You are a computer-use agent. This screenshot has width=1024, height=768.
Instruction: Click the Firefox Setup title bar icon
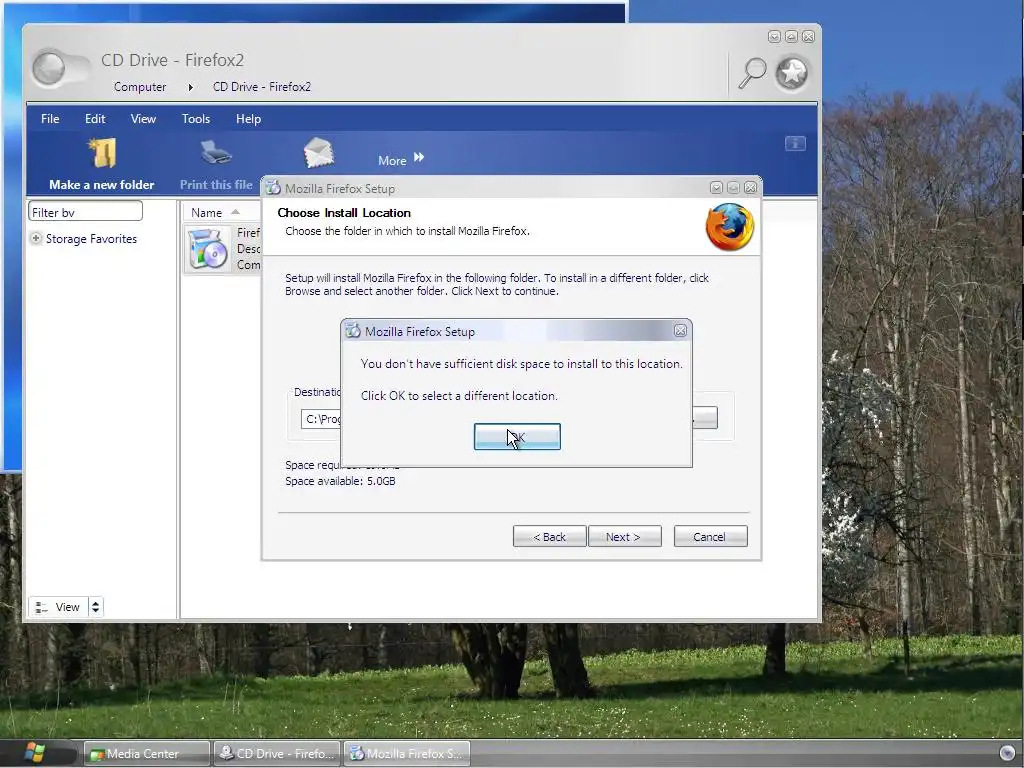273,188
